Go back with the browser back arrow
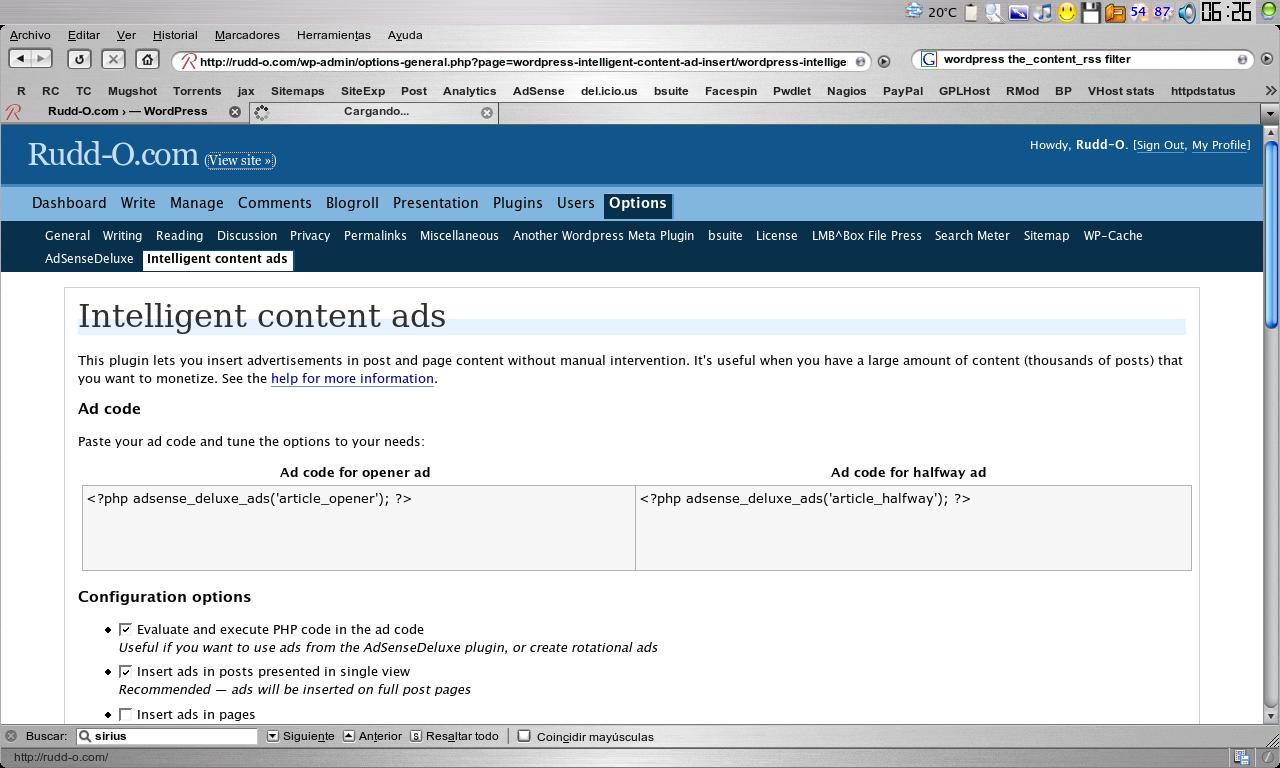 [21, 59]
